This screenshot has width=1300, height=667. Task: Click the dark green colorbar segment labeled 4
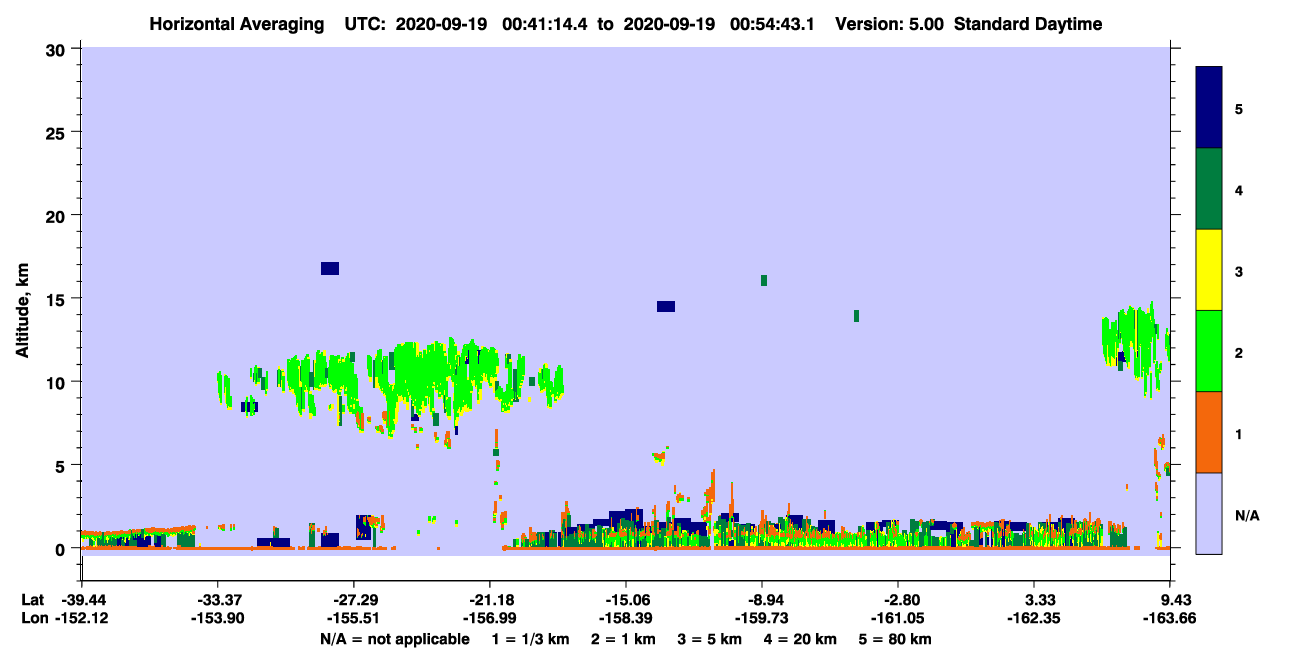1209,189
